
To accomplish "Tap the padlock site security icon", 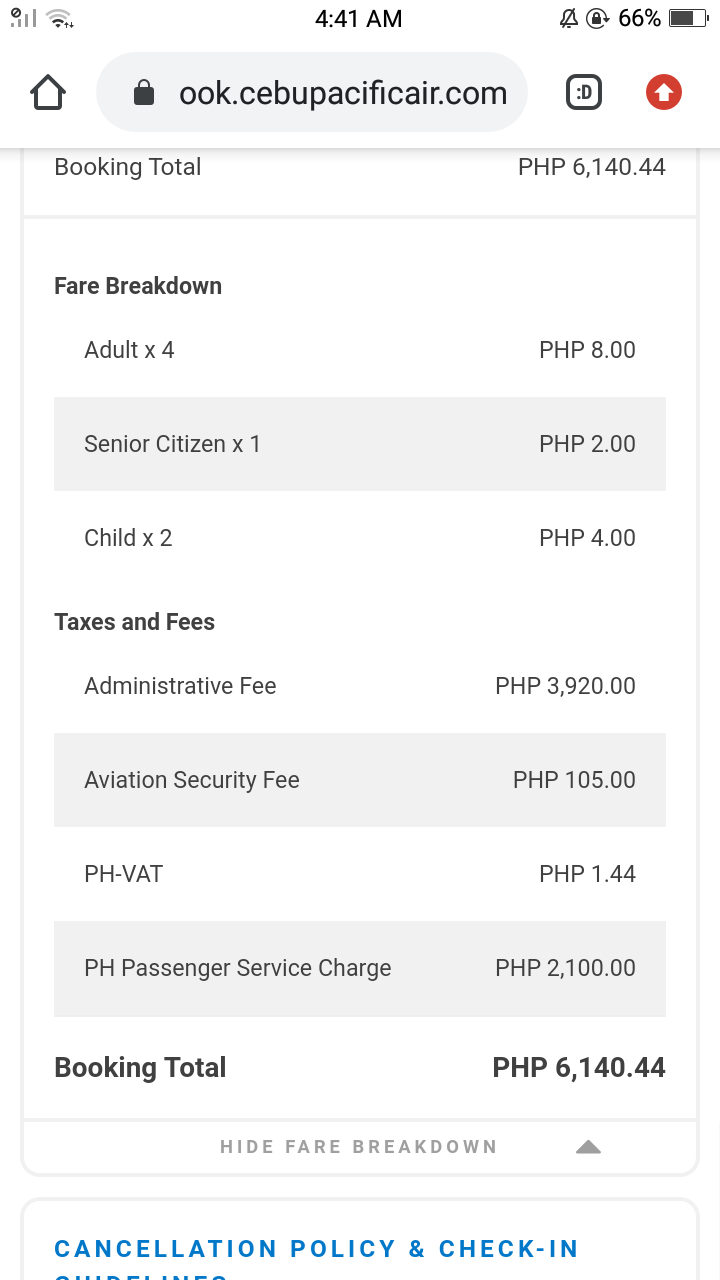I will point(144,93).
